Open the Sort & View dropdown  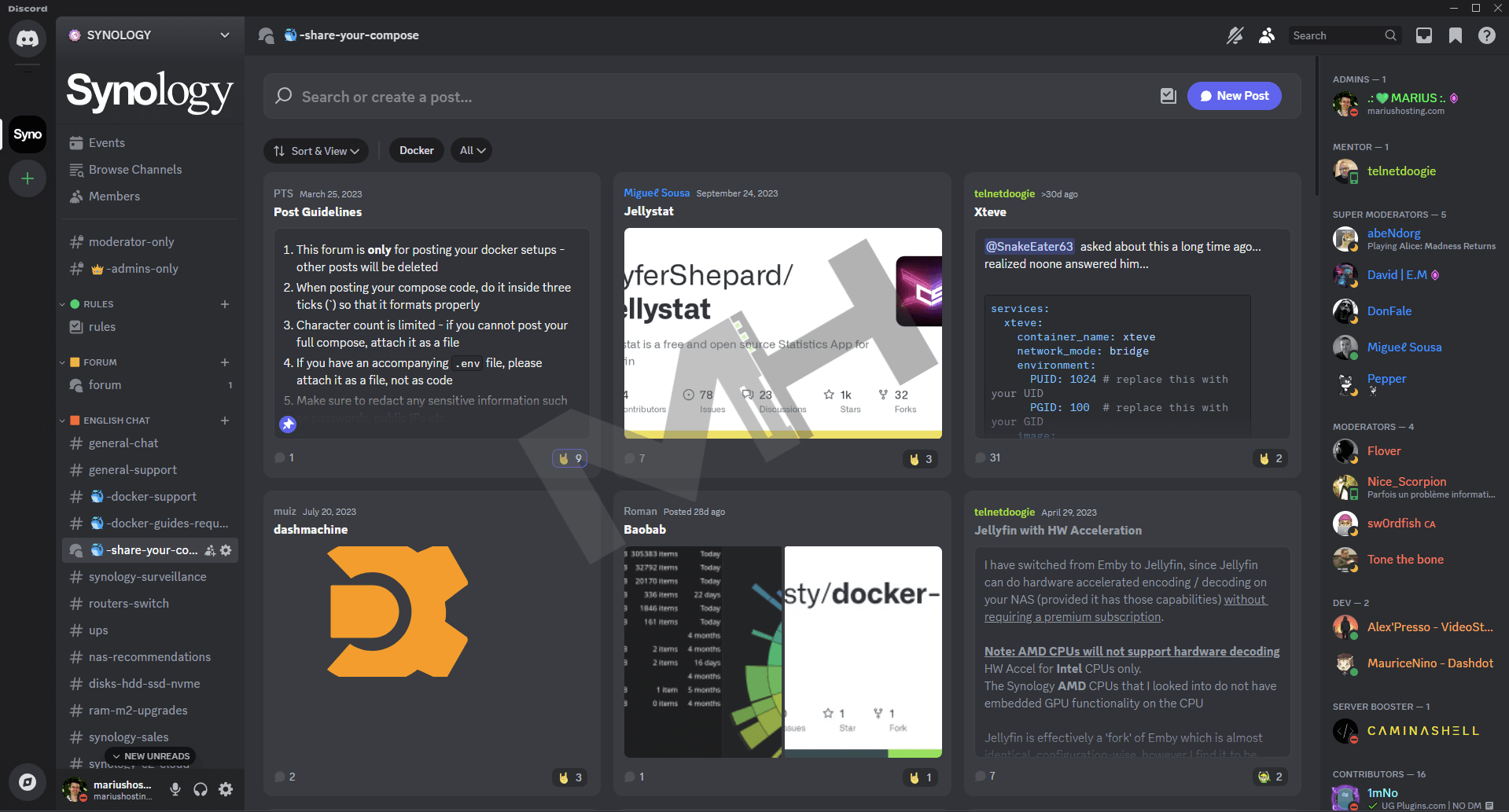[316, 151]
